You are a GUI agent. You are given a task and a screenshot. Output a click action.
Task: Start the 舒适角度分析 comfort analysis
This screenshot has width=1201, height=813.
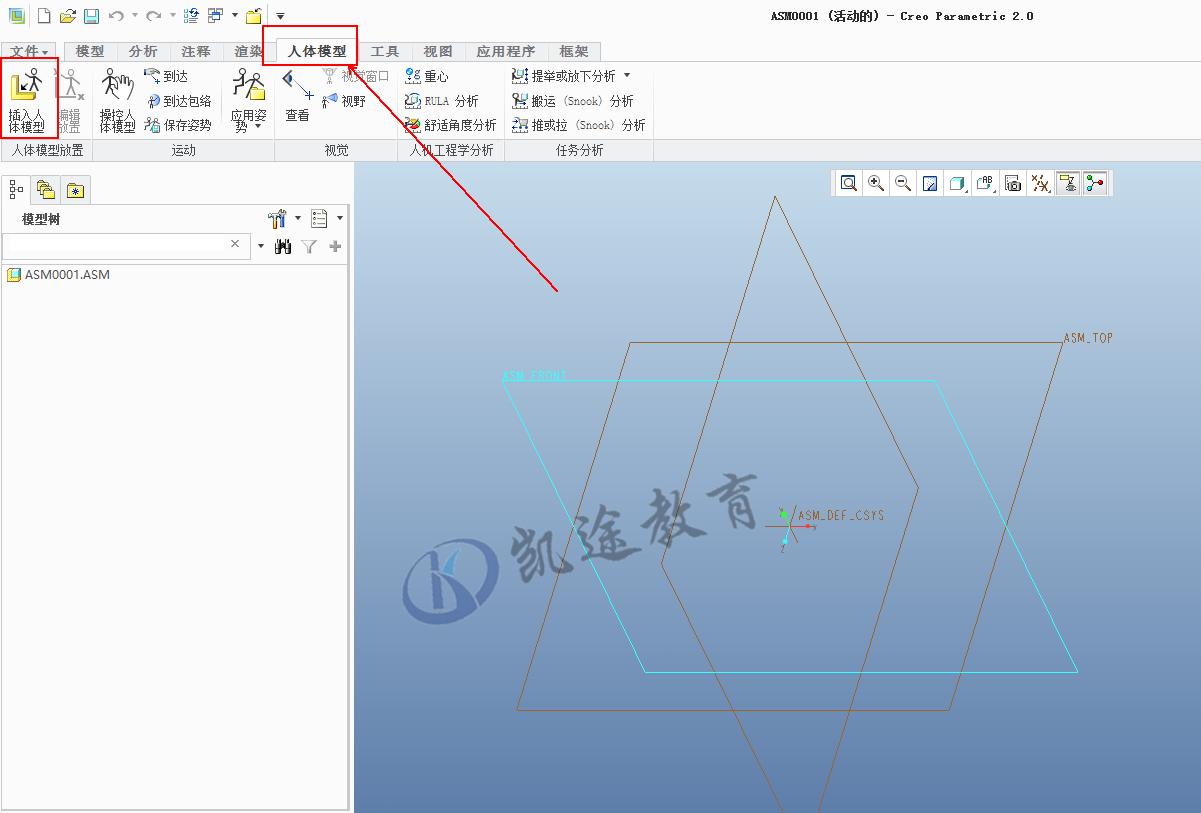coord(452,125)
